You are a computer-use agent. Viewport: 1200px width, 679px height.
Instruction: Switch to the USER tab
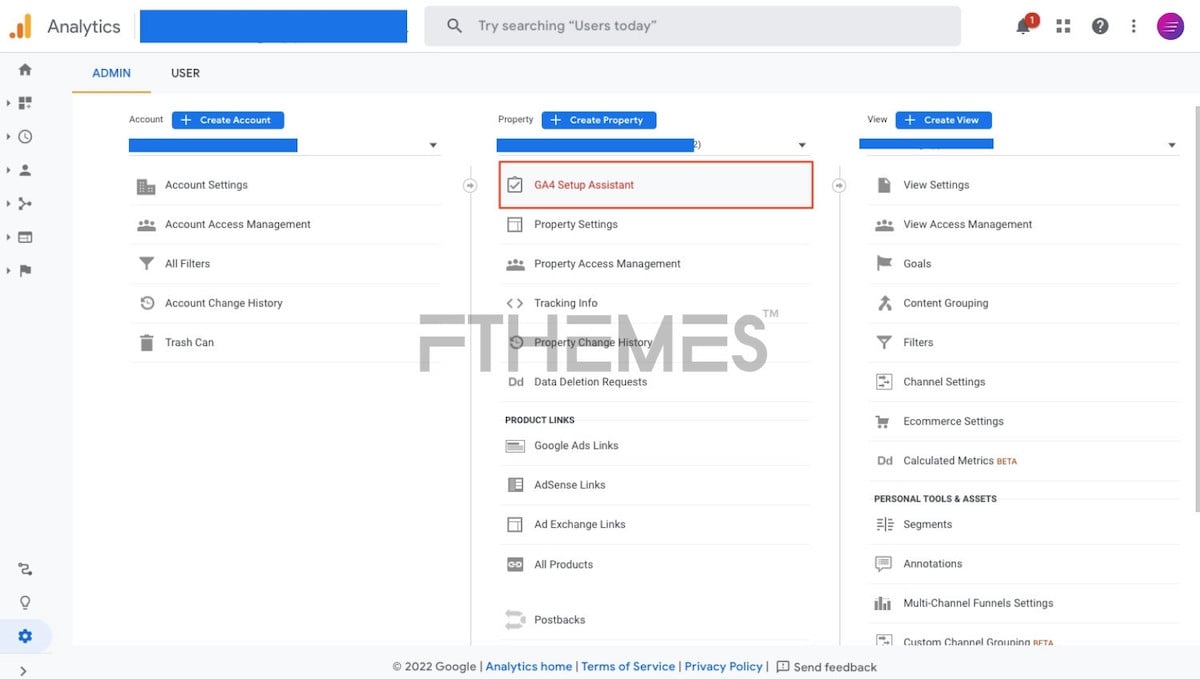(185, 73)
